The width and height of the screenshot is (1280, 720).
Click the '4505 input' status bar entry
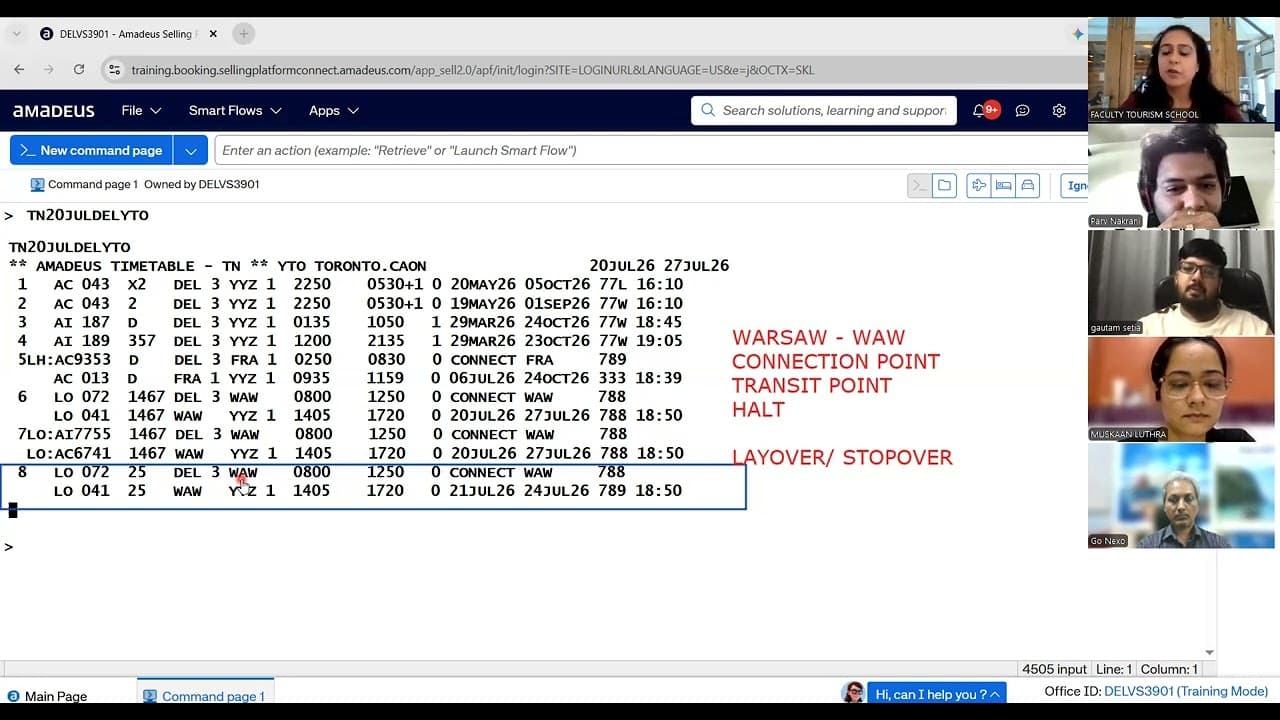1054,670
